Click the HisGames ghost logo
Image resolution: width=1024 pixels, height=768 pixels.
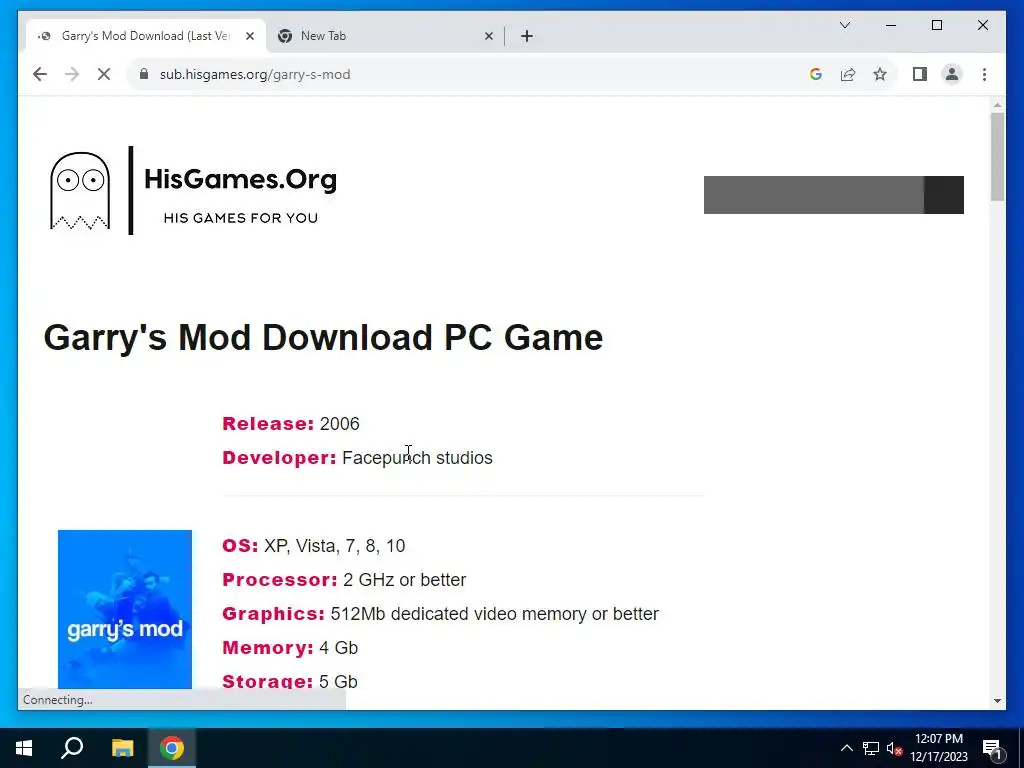point(80,191)
